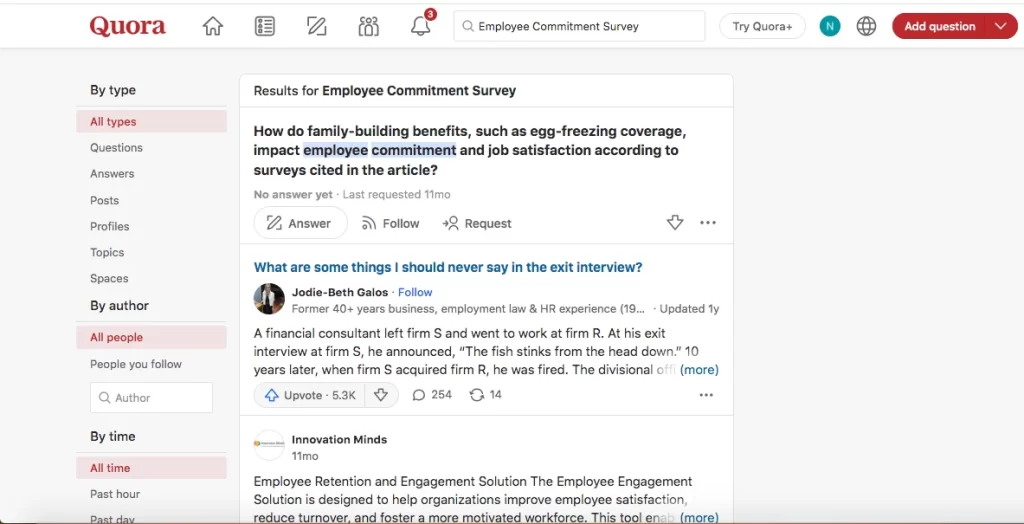Select All types filter
The width and height of the screenshot is (1024, 524).
coord(152,122)
